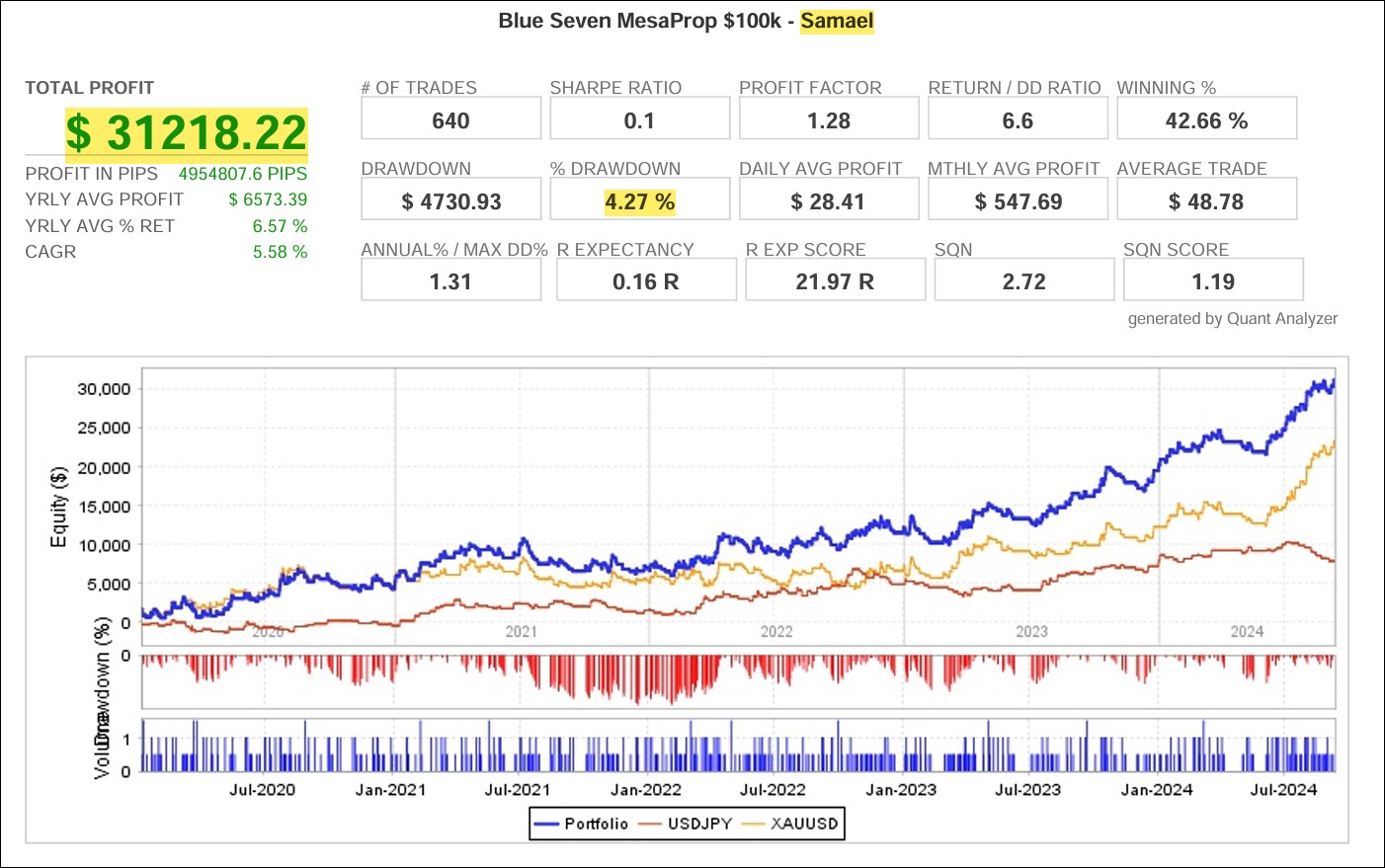Click the 2022 year marker inside the chart
The image size is (1385, 868).
pos(776,632)
